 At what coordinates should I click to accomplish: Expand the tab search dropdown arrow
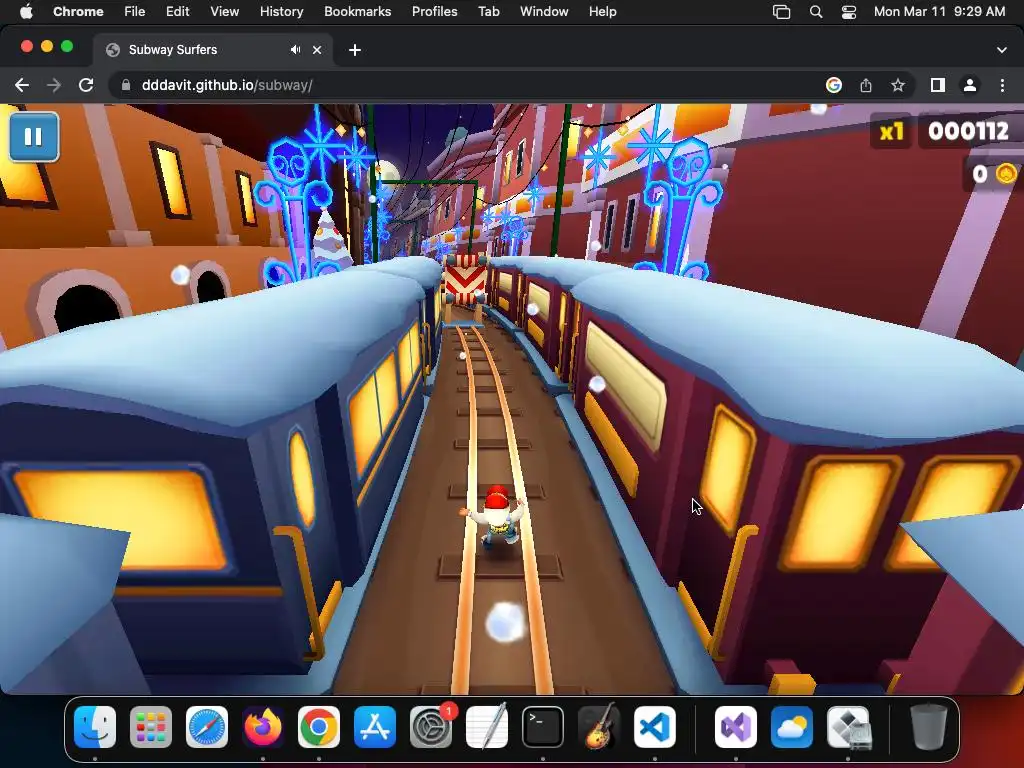1002,50
